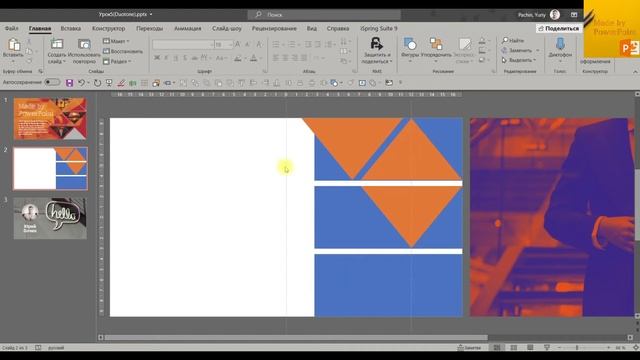
Task: Open Защитить и поделиться lock icon
Action: (376, 43)
